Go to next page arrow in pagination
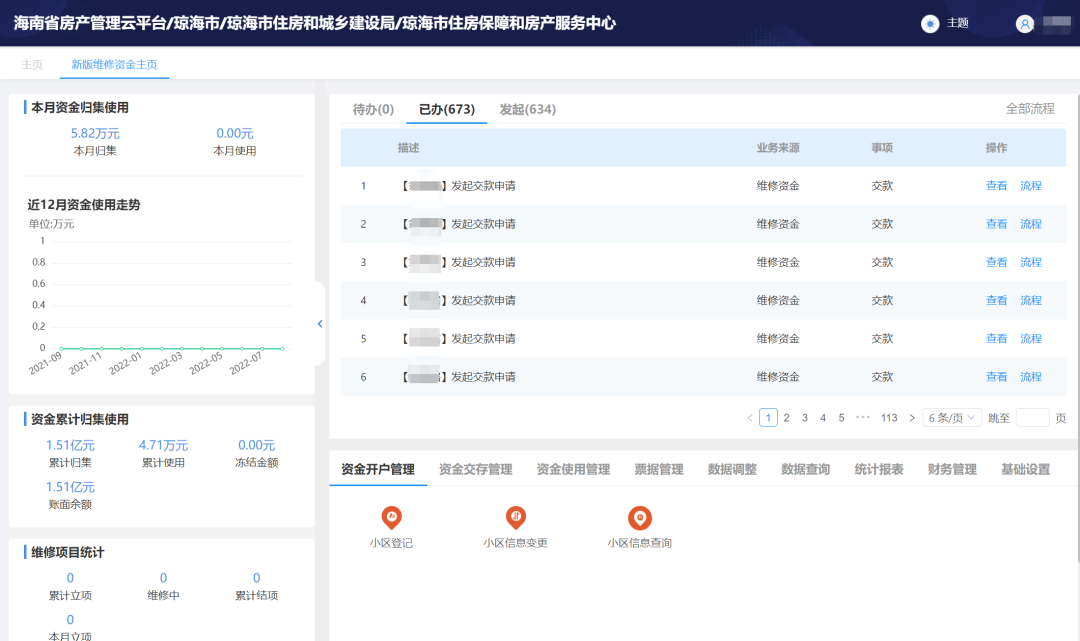Viewport: 1080px width, 641px height. pyautogui.click(x=911, y=418)
